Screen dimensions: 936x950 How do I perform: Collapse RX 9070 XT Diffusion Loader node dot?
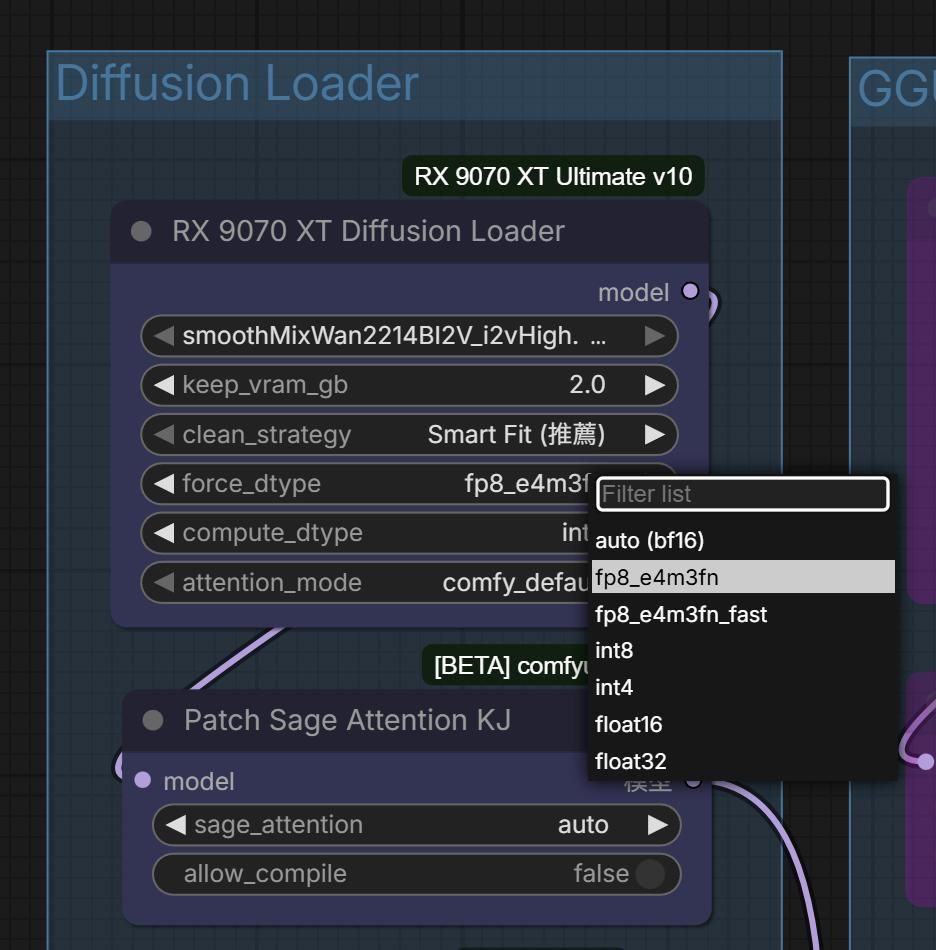[141, 231]
